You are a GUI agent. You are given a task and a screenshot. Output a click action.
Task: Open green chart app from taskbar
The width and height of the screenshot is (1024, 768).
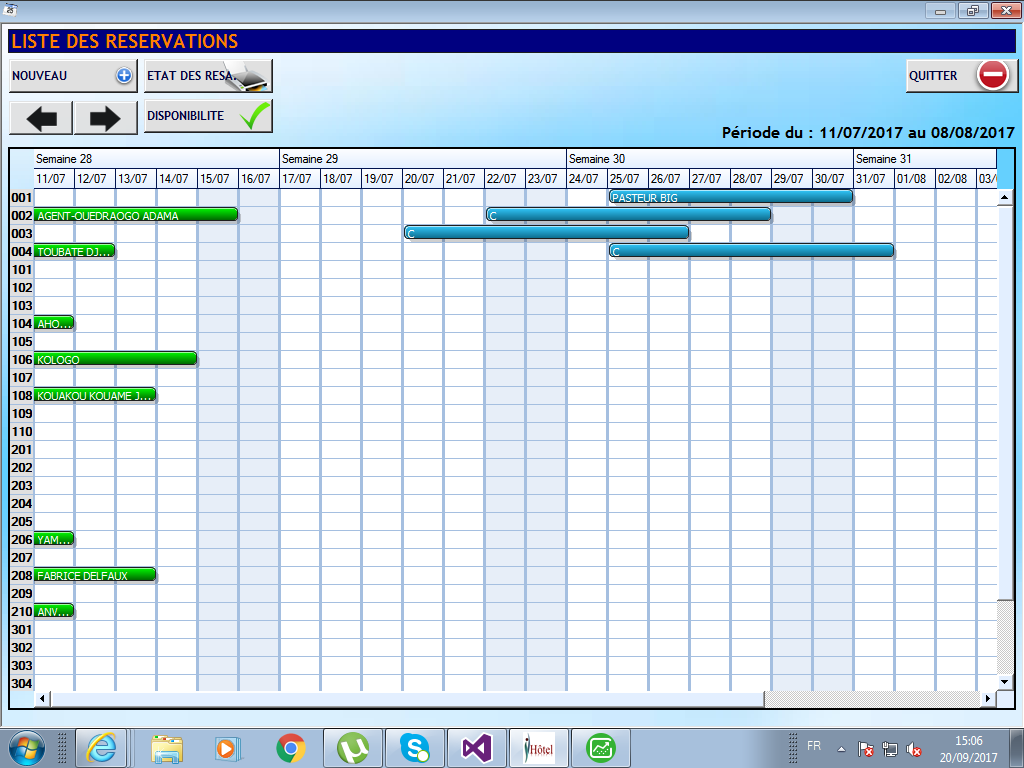pos(601,748)
